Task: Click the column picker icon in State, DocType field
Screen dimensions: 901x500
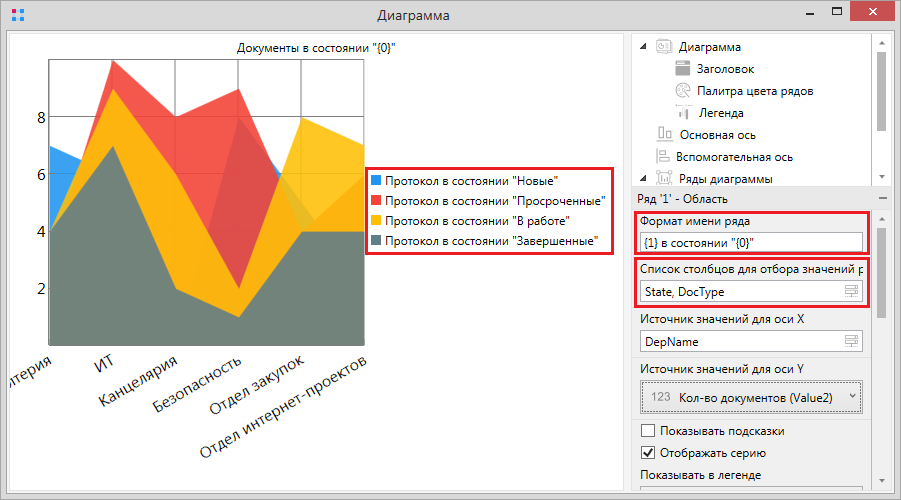Action: [x=851, y=291]
